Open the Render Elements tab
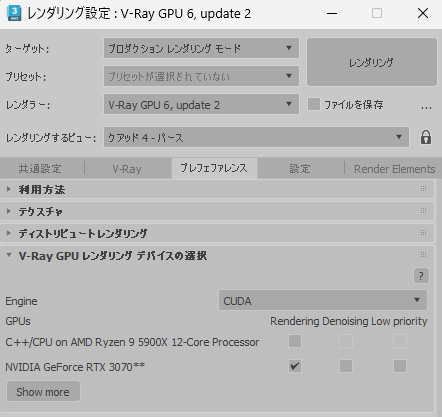This screenshot has height=417, width=442. (394, 169)
